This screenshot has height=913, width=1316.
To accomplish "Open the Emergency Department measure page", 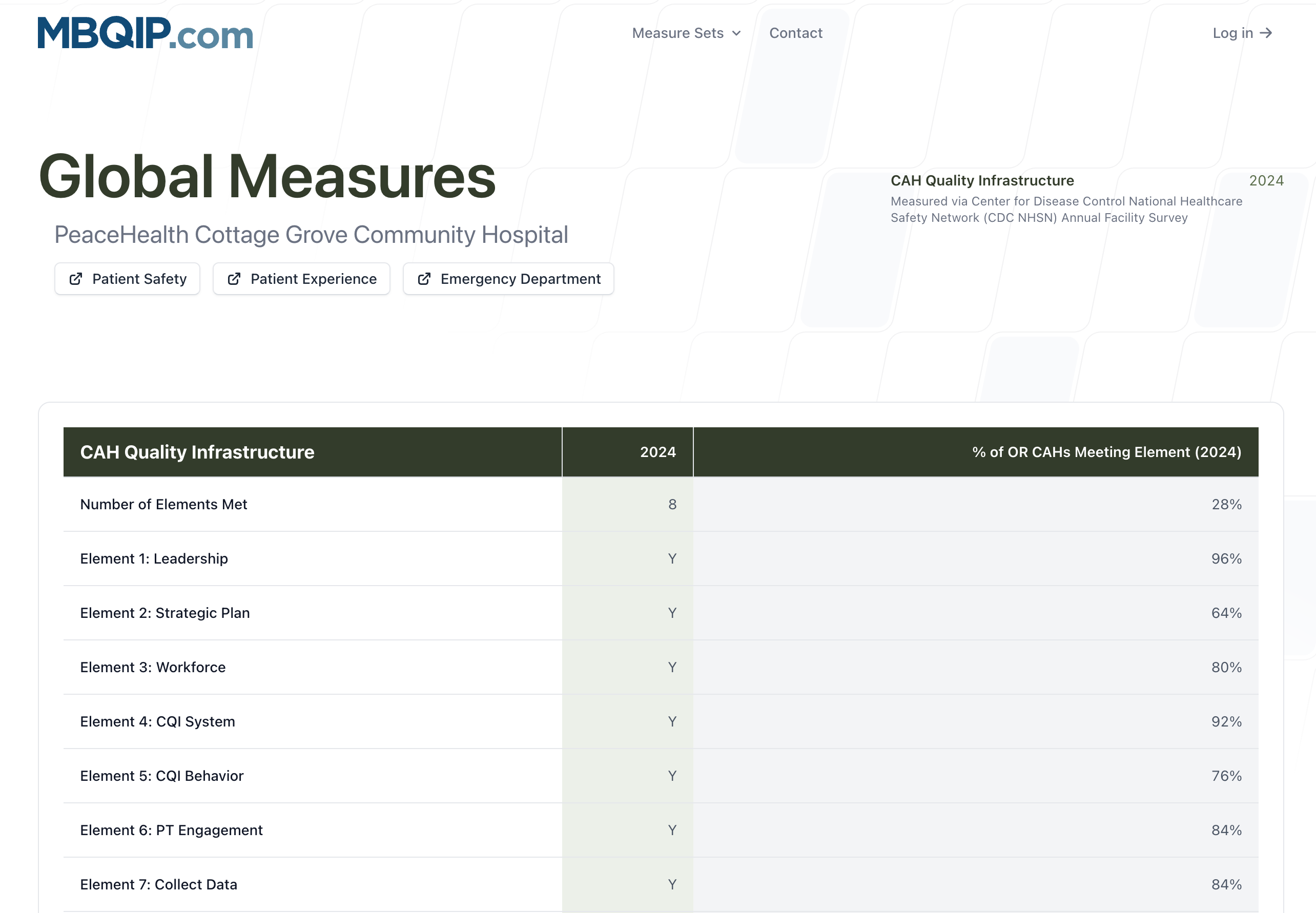I will pyautogui.click(x=507, y=279).
